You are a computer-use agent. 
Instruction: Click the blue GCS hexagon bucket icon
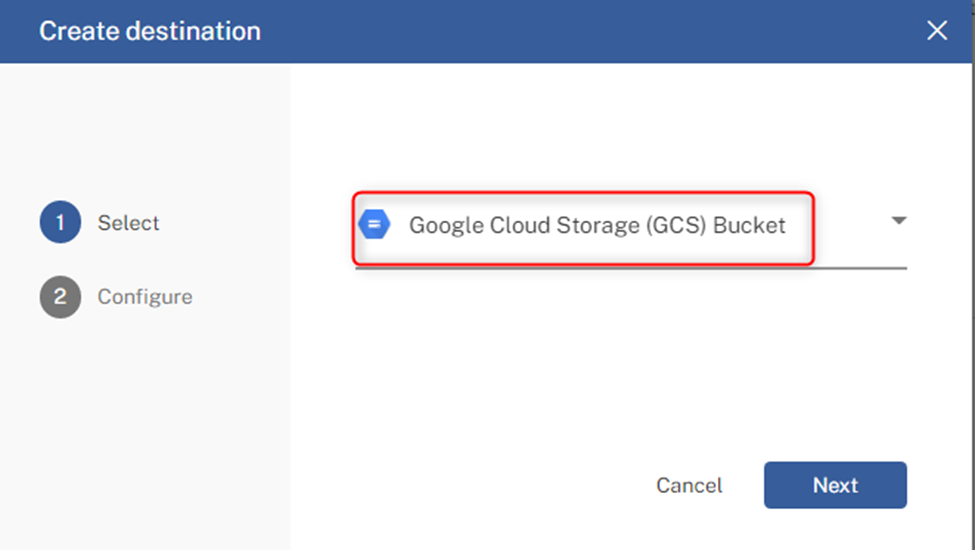coord(374,224)
